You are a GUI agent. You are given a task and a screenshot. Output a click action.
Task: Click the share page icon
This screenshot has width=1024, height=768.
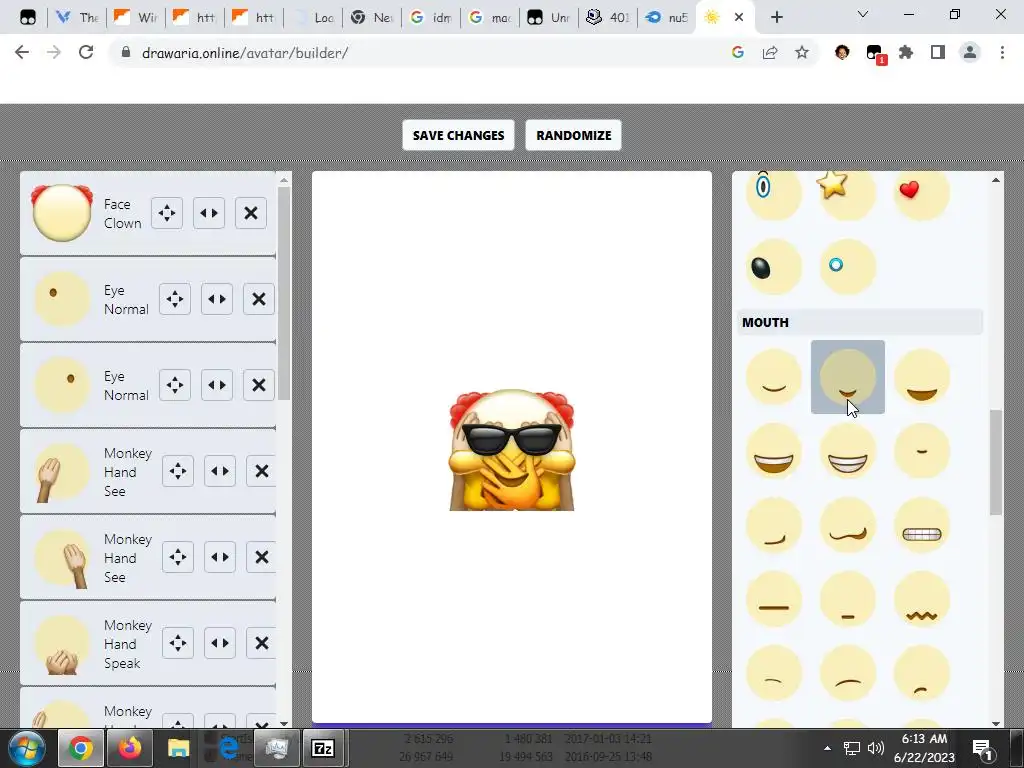(770, 52)
